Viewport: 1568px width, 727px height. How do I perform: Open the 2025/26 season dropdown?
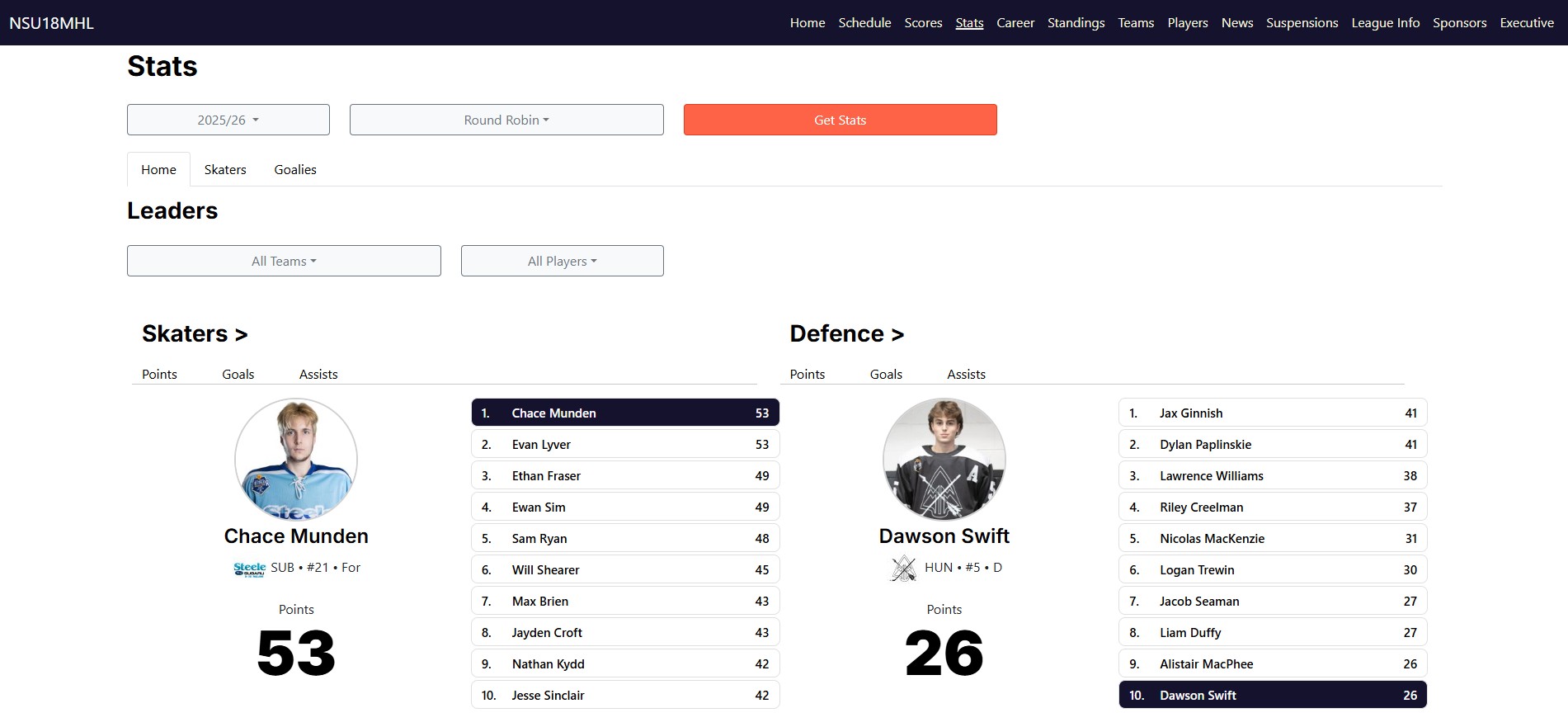click(x=228, y=120)
